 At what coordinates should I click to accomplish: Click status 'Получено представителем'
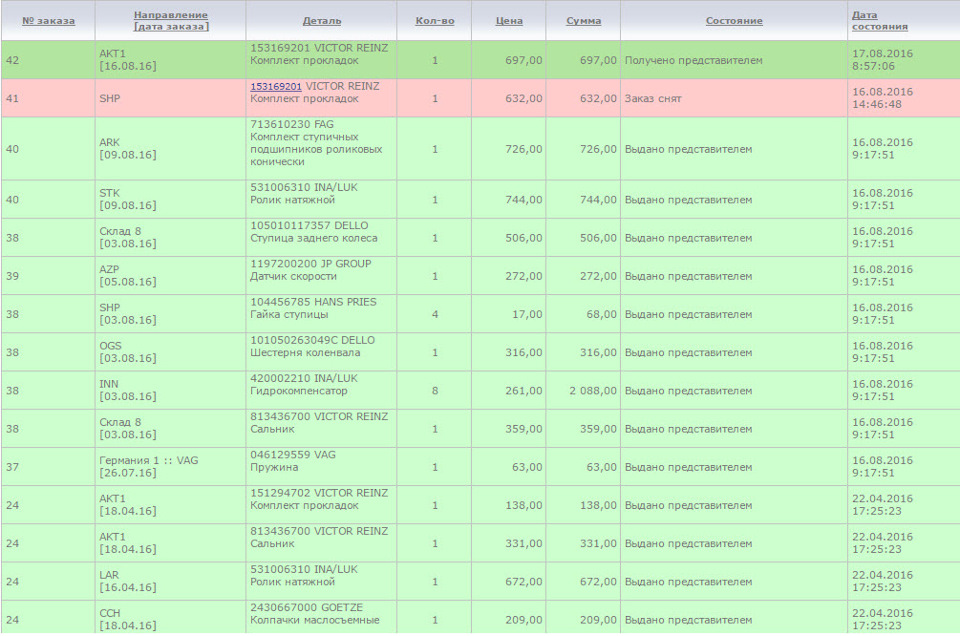coord(694,60)
